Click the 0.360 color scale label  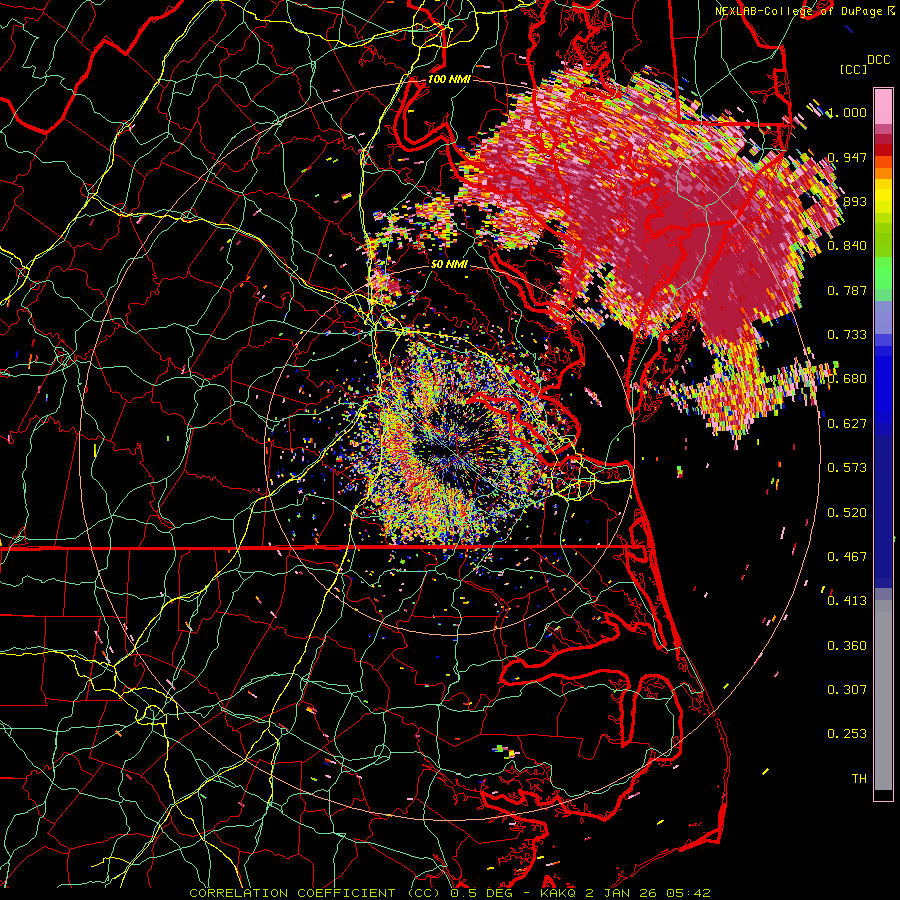click(x=847, y=646)
